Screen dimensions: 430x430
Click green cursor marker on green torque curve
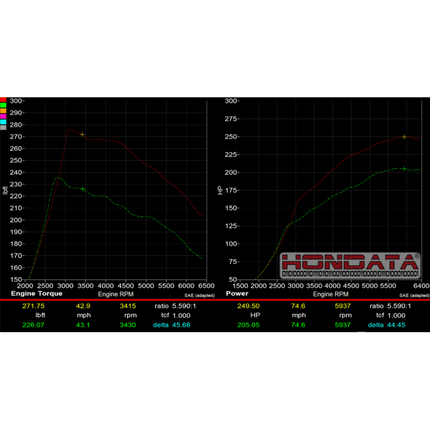(x=83, y=189)
